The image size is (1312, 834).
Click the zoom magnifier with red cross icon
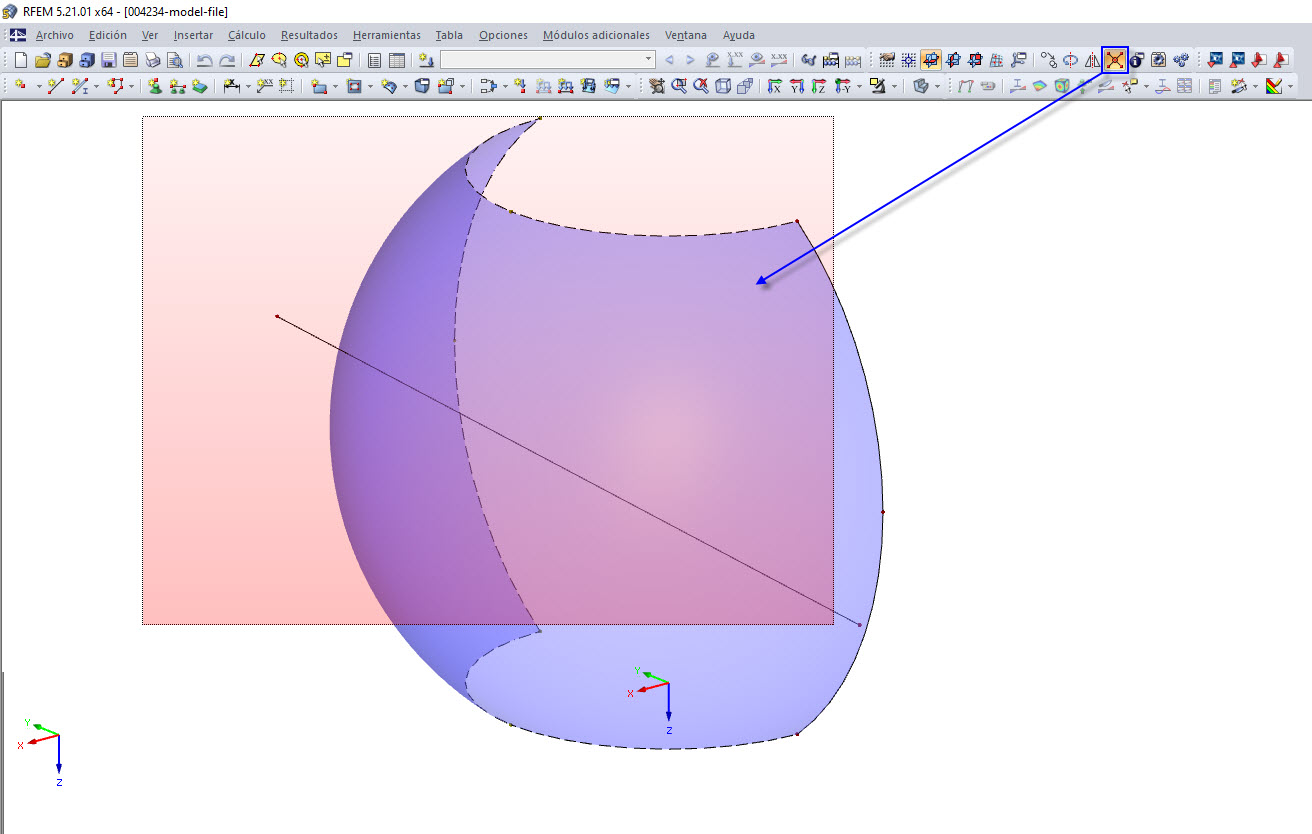pos(701,87)
